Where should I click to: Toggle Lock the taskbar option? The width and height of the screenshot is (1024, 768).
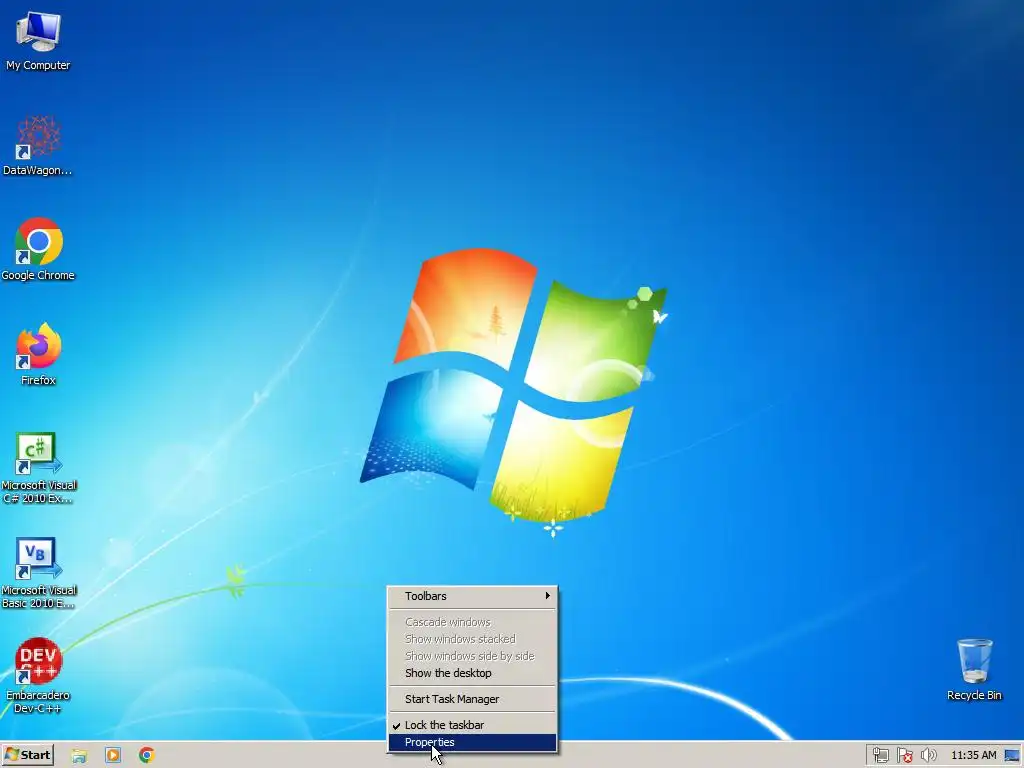click(472, 726)
